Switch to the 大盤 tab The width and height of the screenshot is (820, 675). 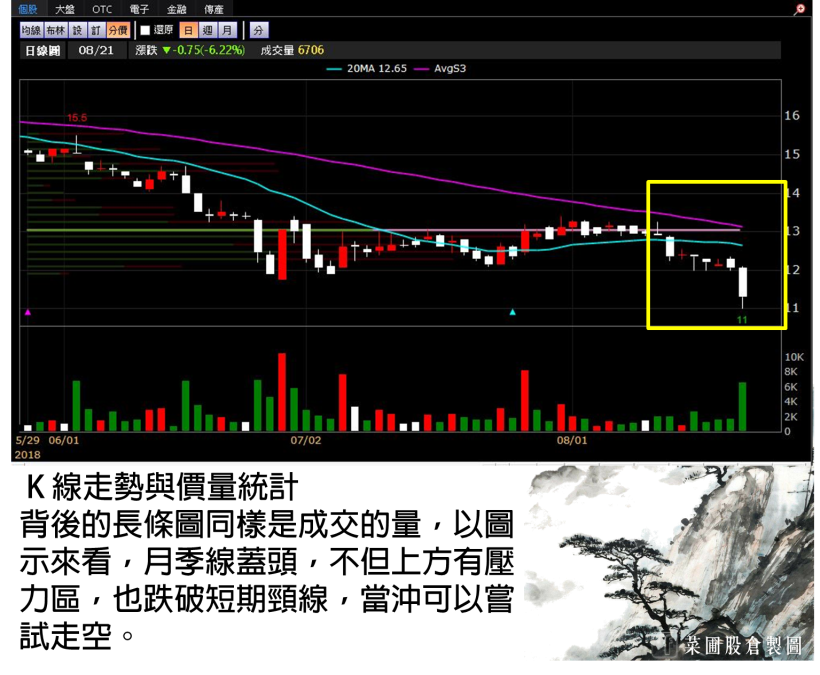65,8
